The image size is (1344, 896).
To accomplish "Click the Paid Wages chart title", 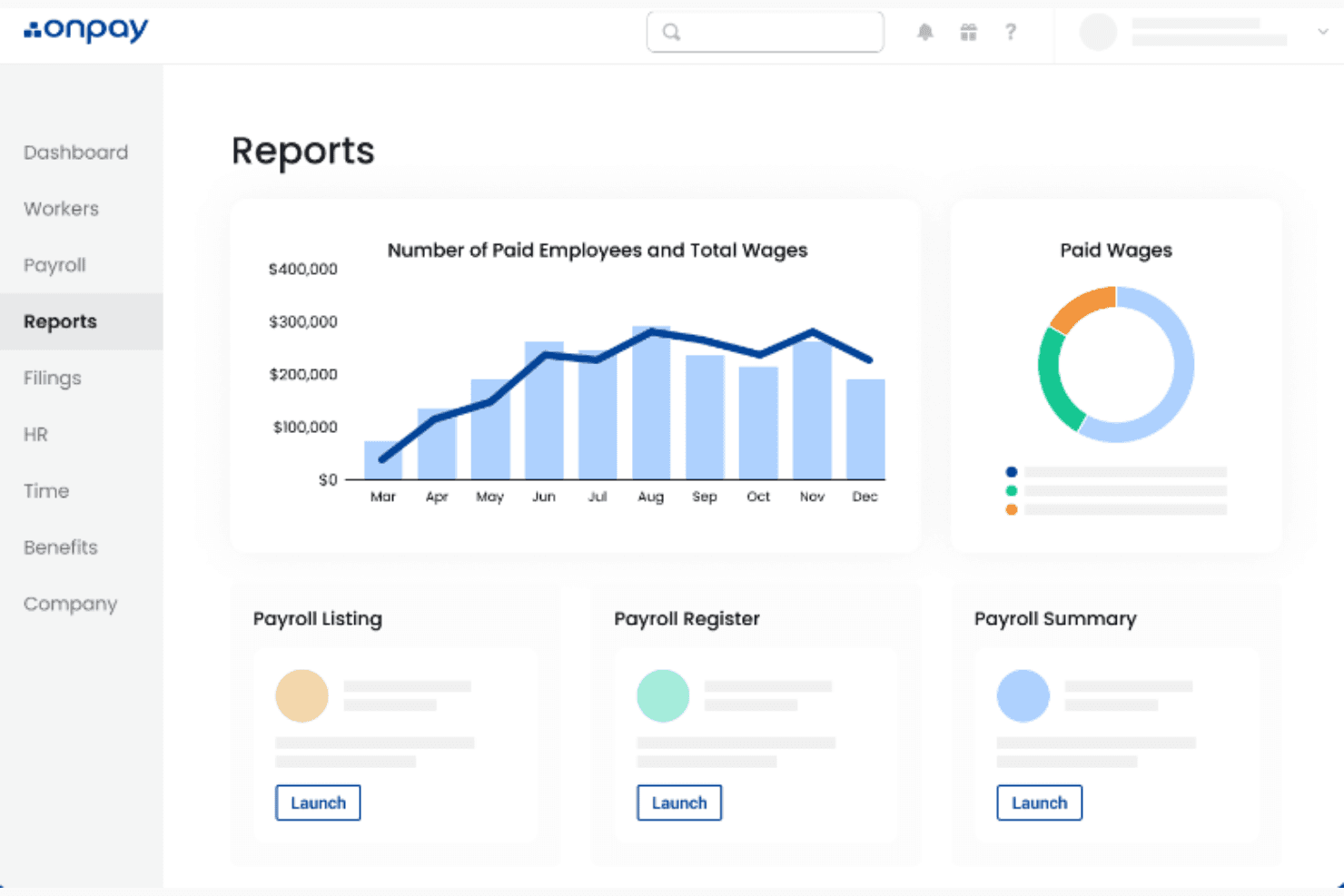I will (x=1116, y=251).
